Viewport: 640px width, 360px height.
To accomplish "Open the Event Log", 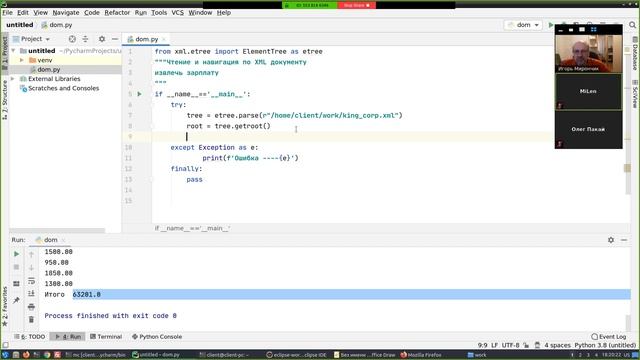I will click(609, 337).
